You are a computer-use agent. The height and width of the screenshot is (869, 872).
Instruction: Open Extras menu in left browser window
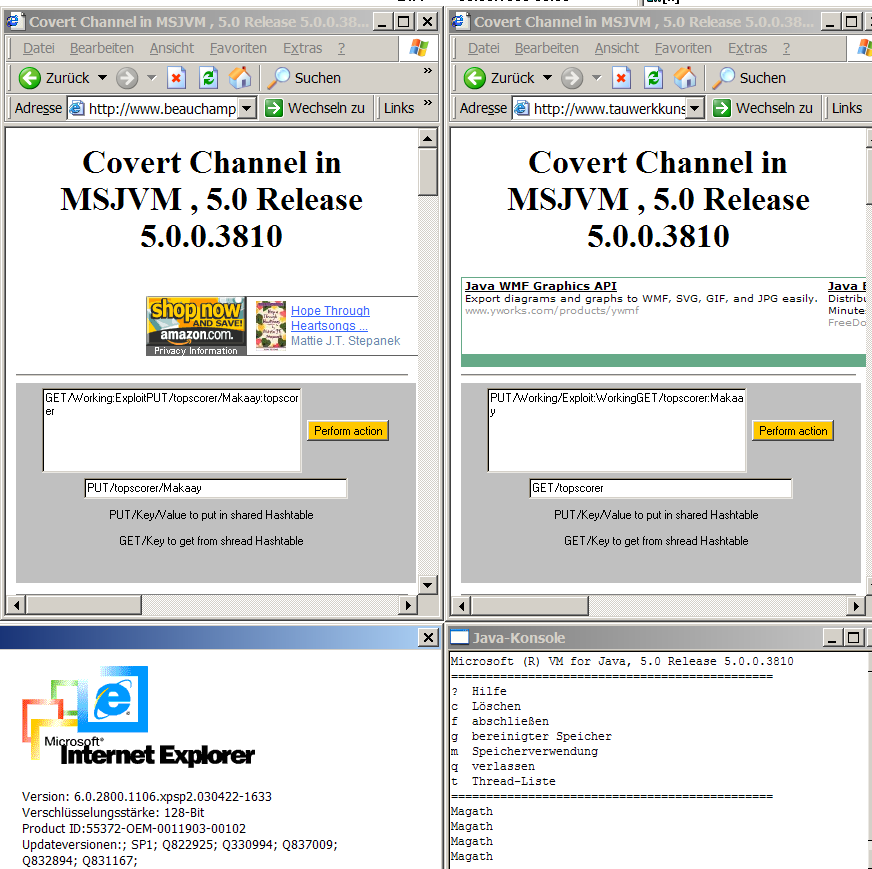pyautogui.click(x=303, y=48)
